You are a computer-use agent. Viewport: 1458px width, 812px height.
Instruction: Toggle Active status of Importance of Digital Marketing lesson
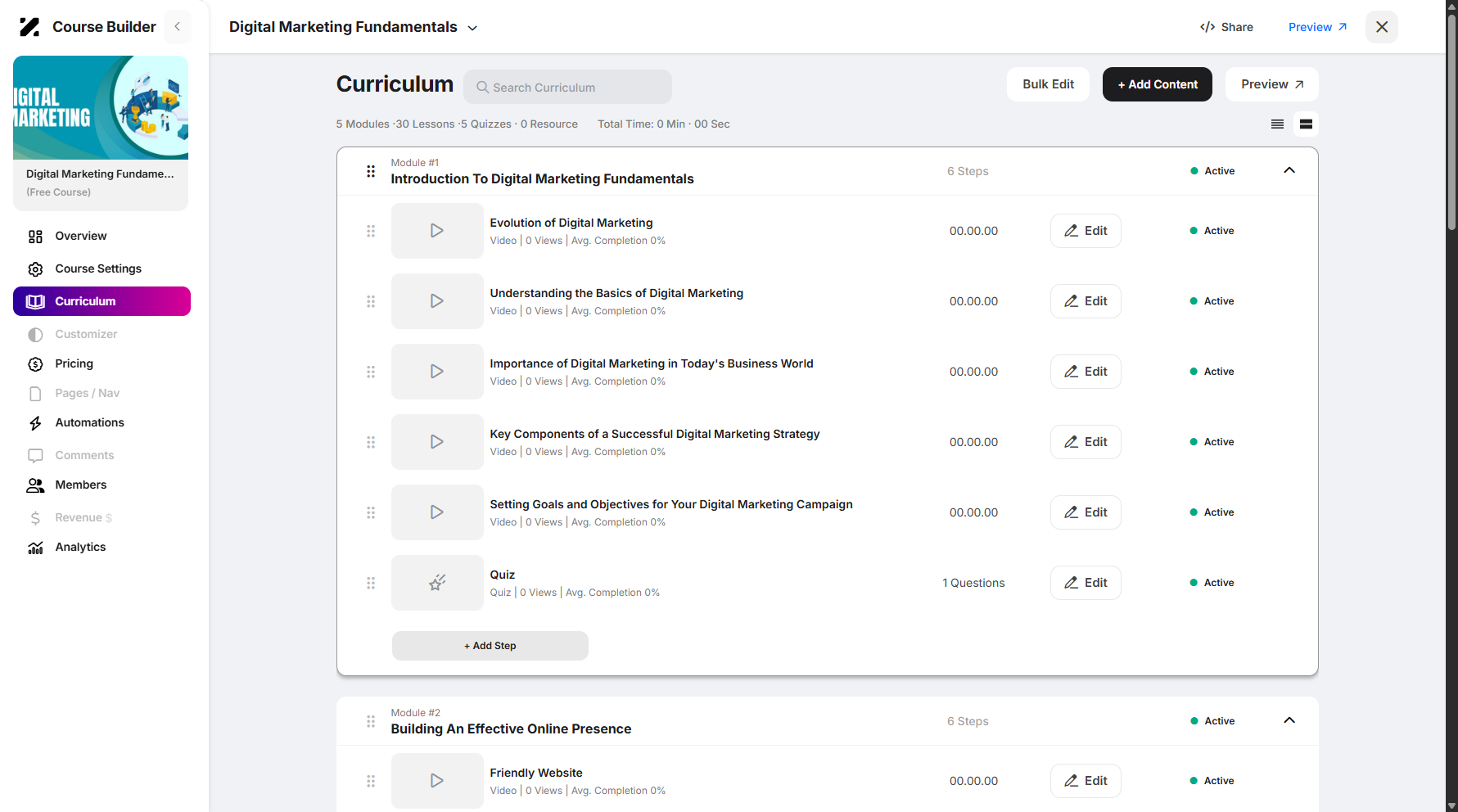click(1212, 372)
